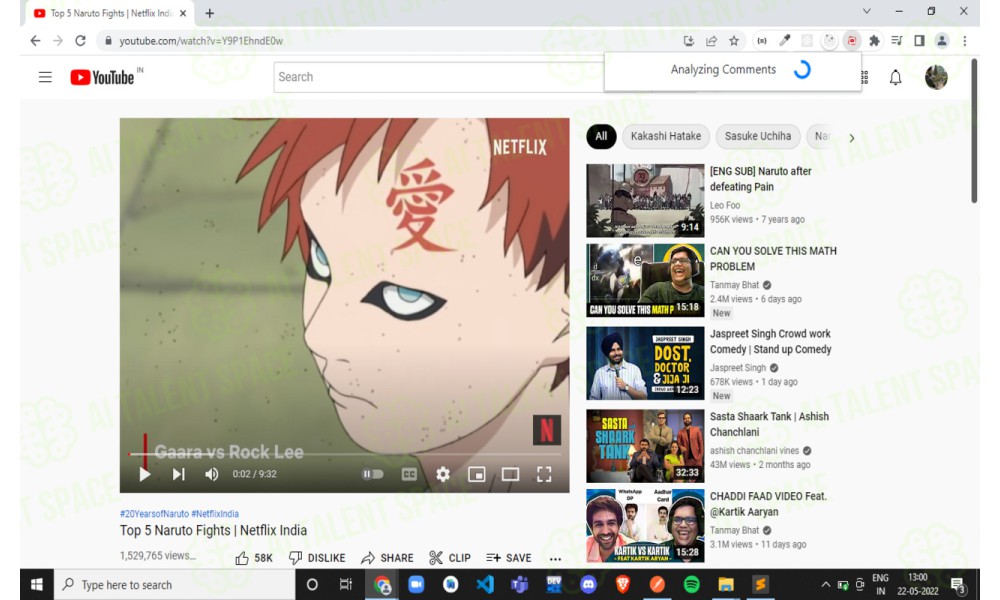Open YouTube notifications bell
Screen dimensions: 1000x600
[895, 78]
